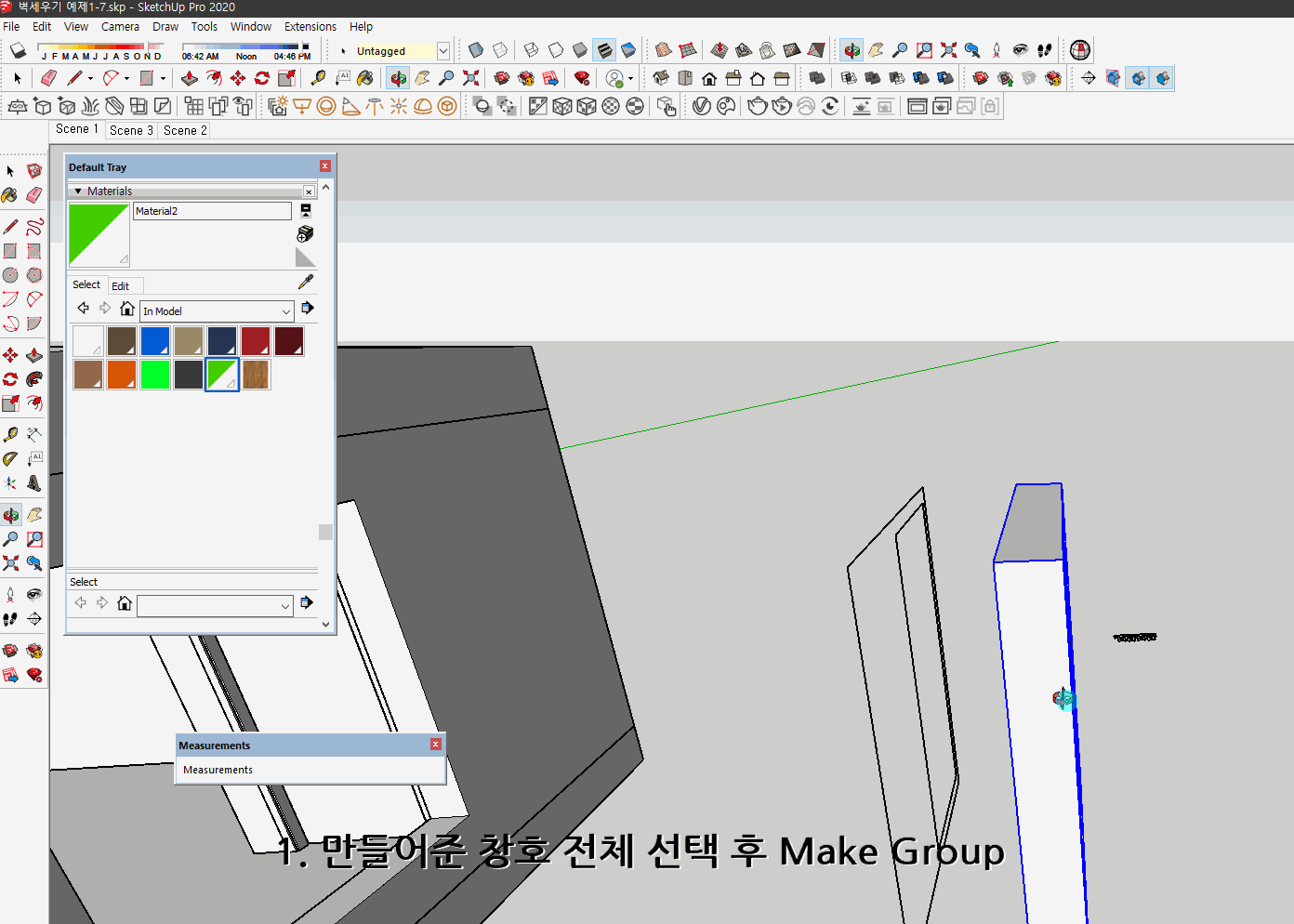Expand the line tool dropdown arrow

tap(90, 79)
